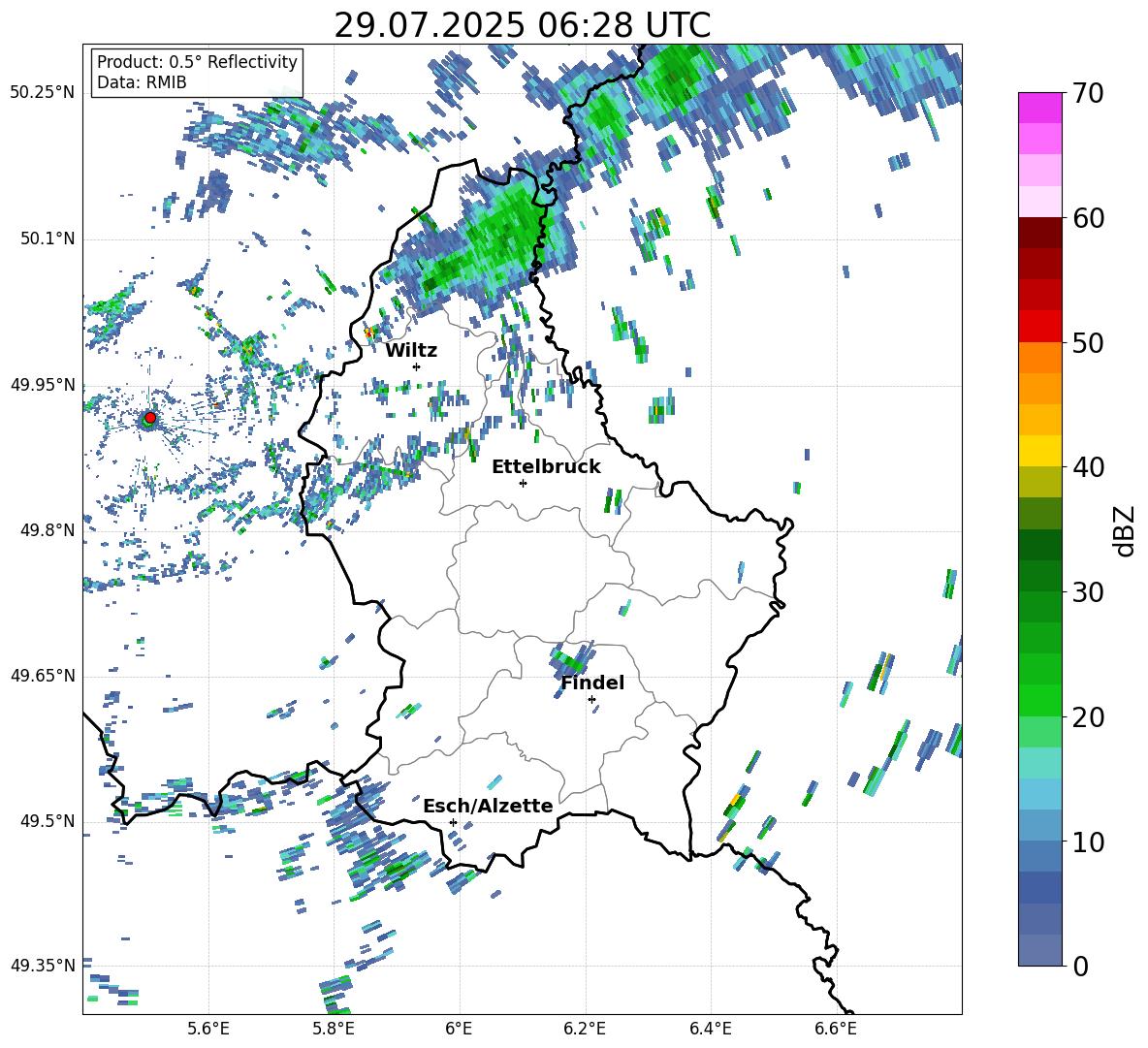The height and width of the screenshot is (1048, 1148).
Task: Click the cross marker below Esch/Alzette
Action: (x=453, y=822)
